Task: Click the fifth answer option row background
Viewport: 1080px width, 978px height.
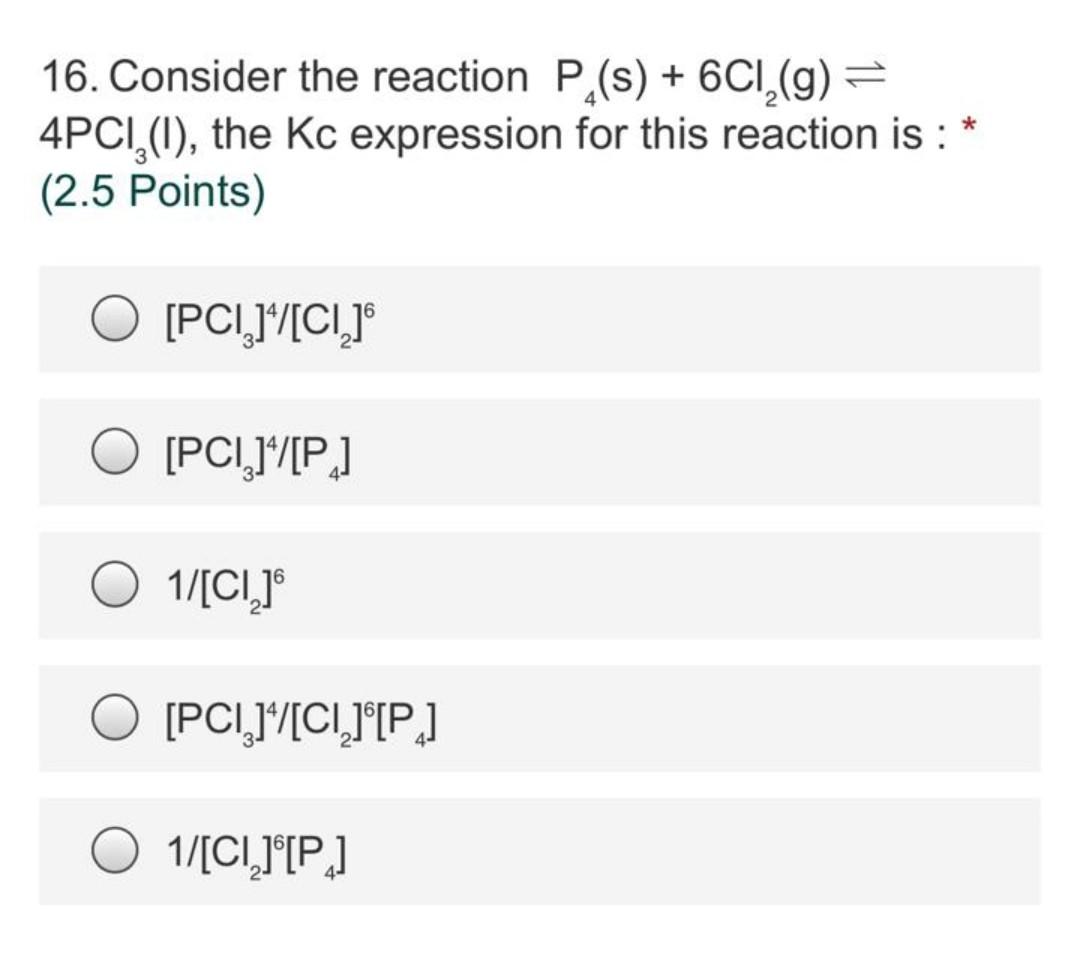Action: click(540, 851)
